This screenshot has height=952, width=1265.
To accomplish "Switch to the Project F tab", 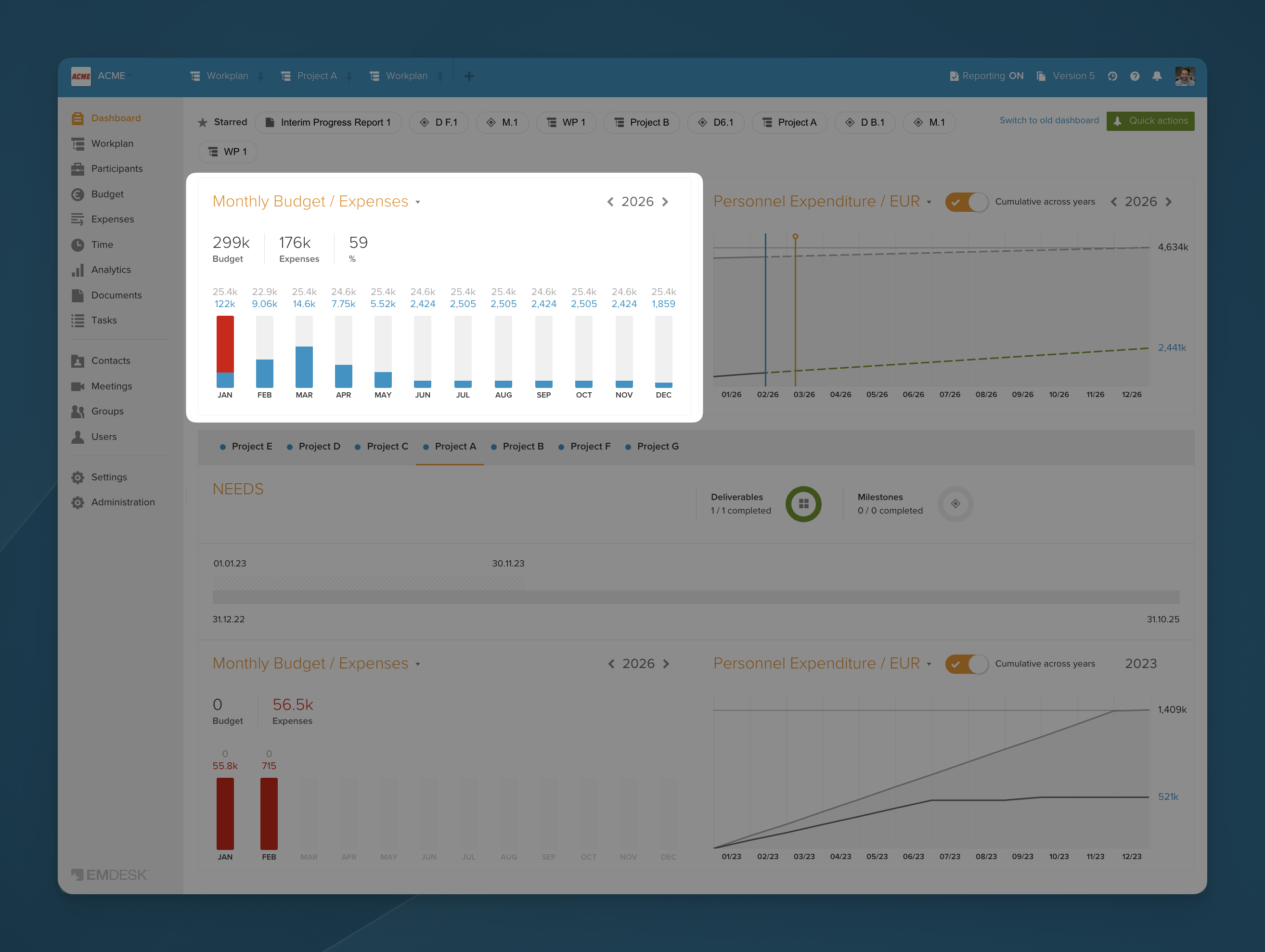I will [x=590, y=447].
